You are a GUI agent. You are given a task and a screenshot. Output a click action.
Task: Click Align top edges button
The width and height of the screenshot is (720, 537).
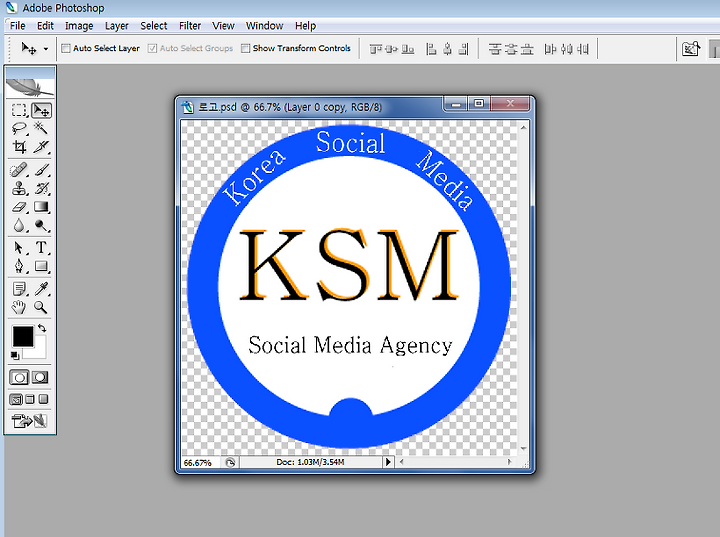376,49
